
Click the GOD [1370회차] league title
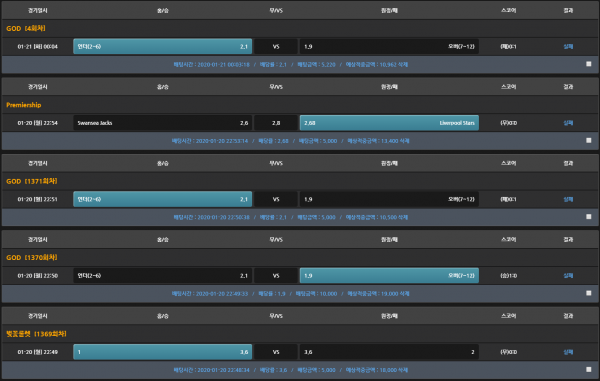coord(32,257)
